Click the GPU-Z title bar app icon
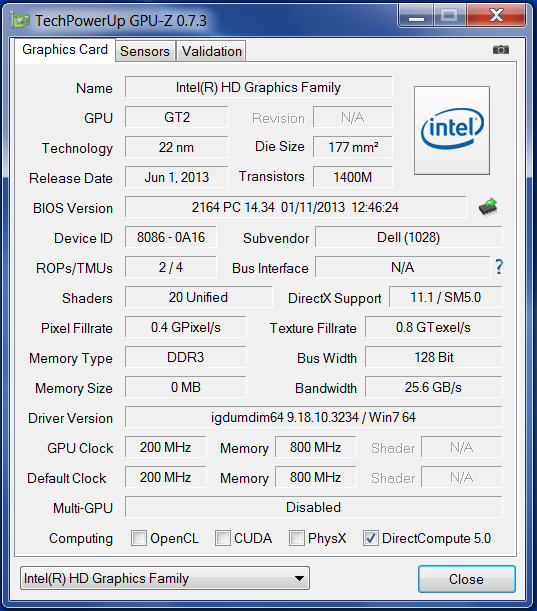 coord(20,20)
